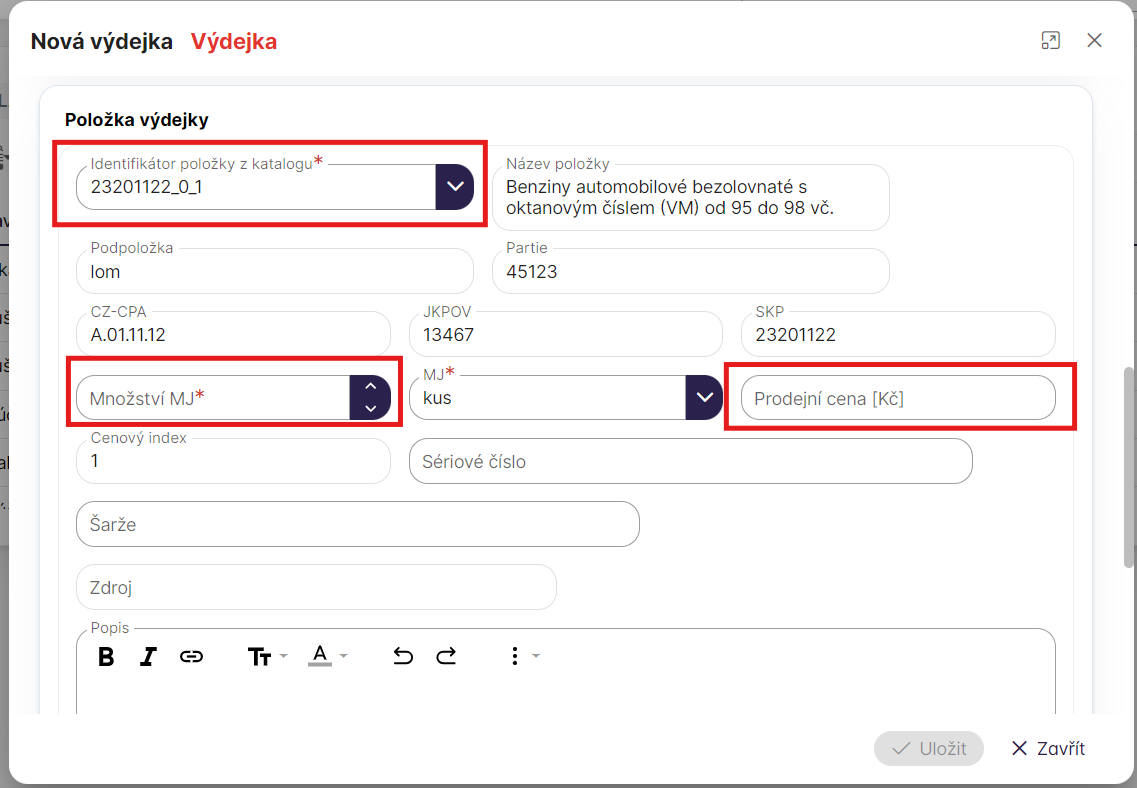Increase the Množství MJ value
This screenshot has width=1137, height=788.
click(370, 387)
